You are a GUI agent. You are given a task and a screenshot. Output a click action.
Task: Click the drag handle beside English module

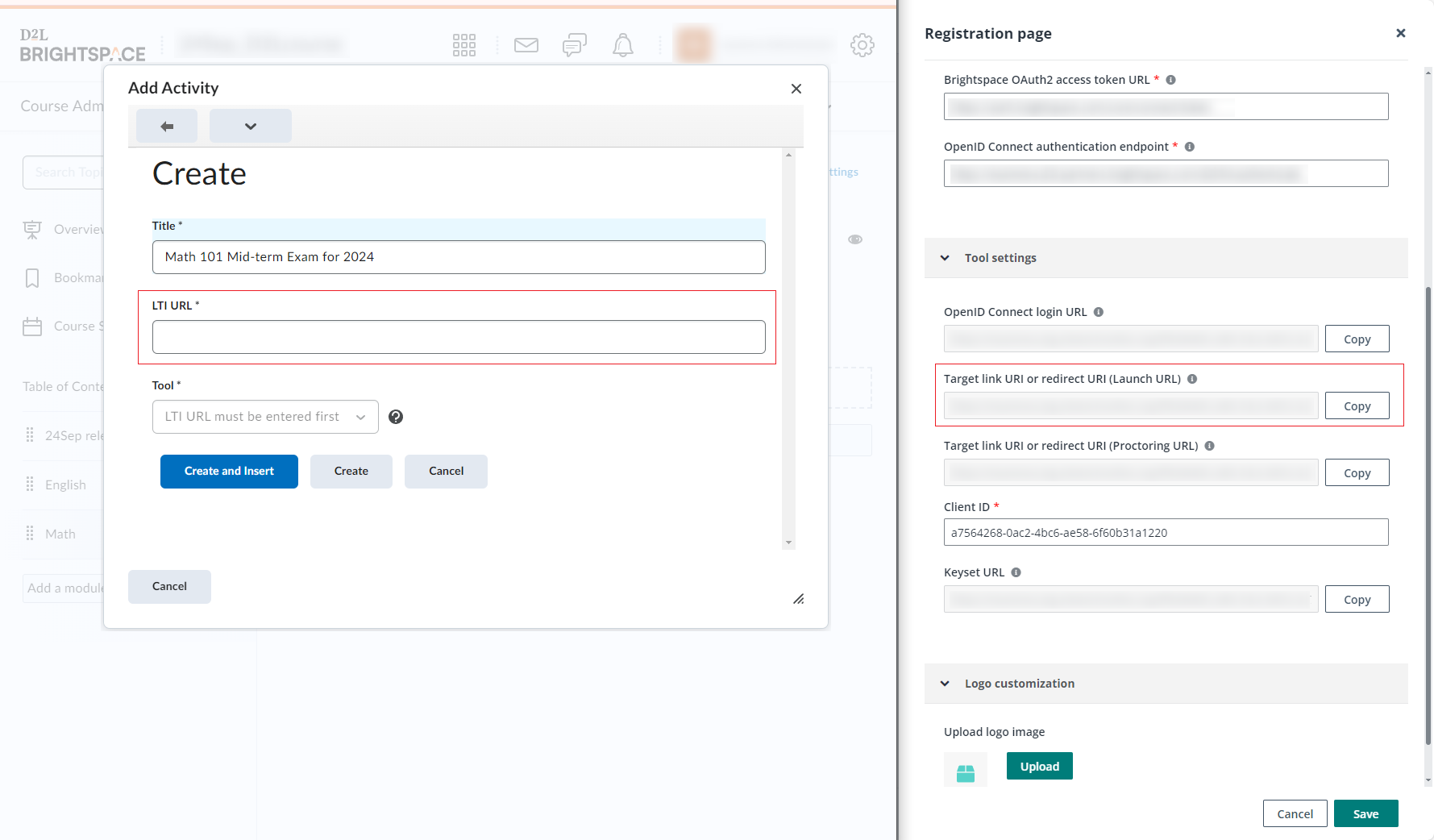30,484
